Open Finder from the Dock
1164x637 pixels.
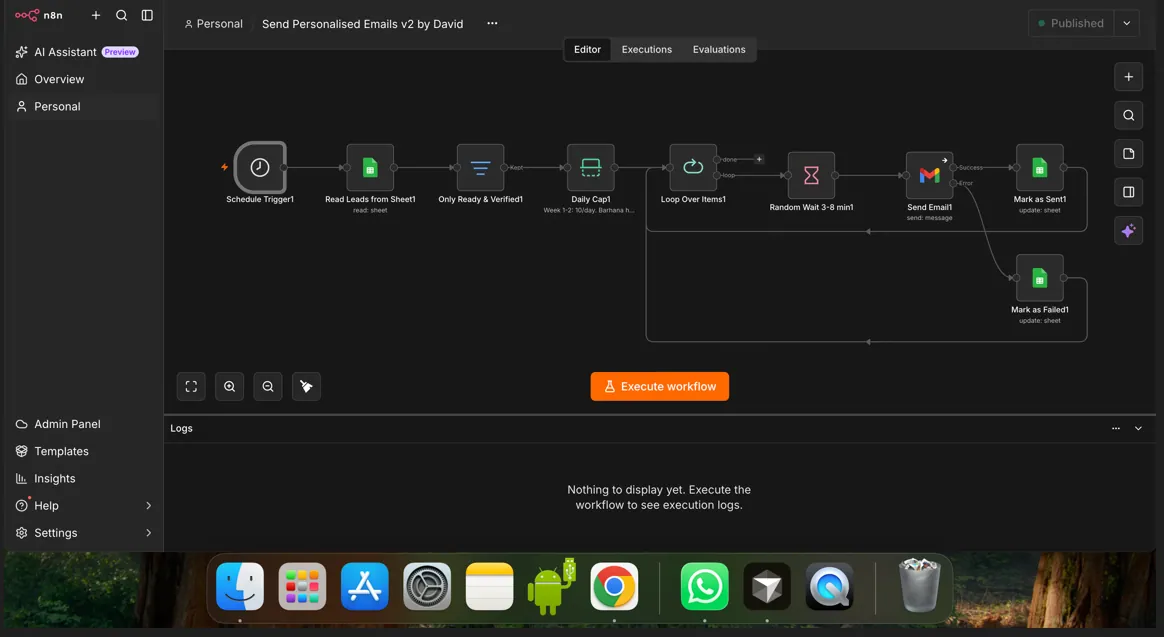[240, 587]
